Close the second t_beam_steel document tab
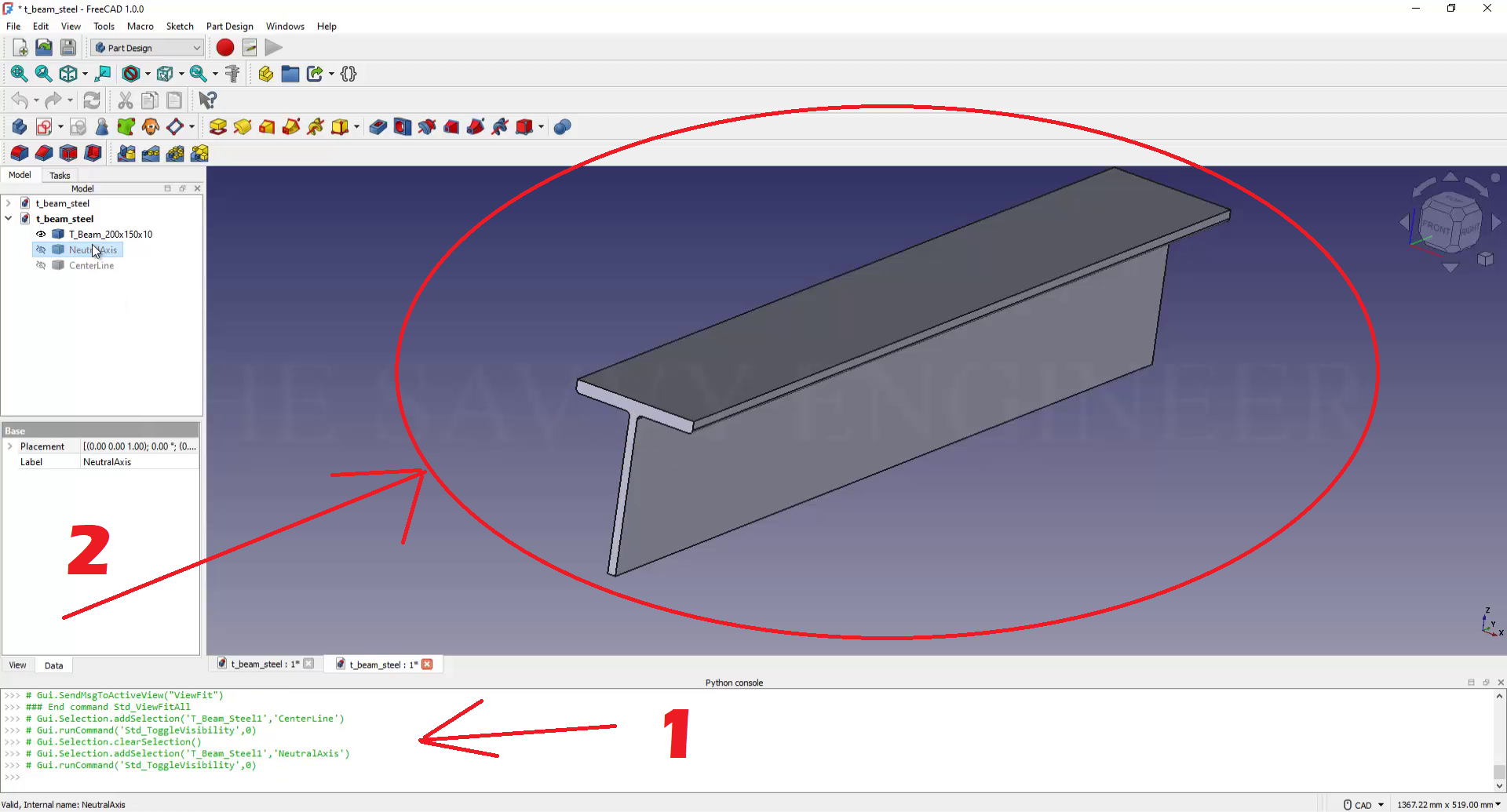 coord(427,665)
